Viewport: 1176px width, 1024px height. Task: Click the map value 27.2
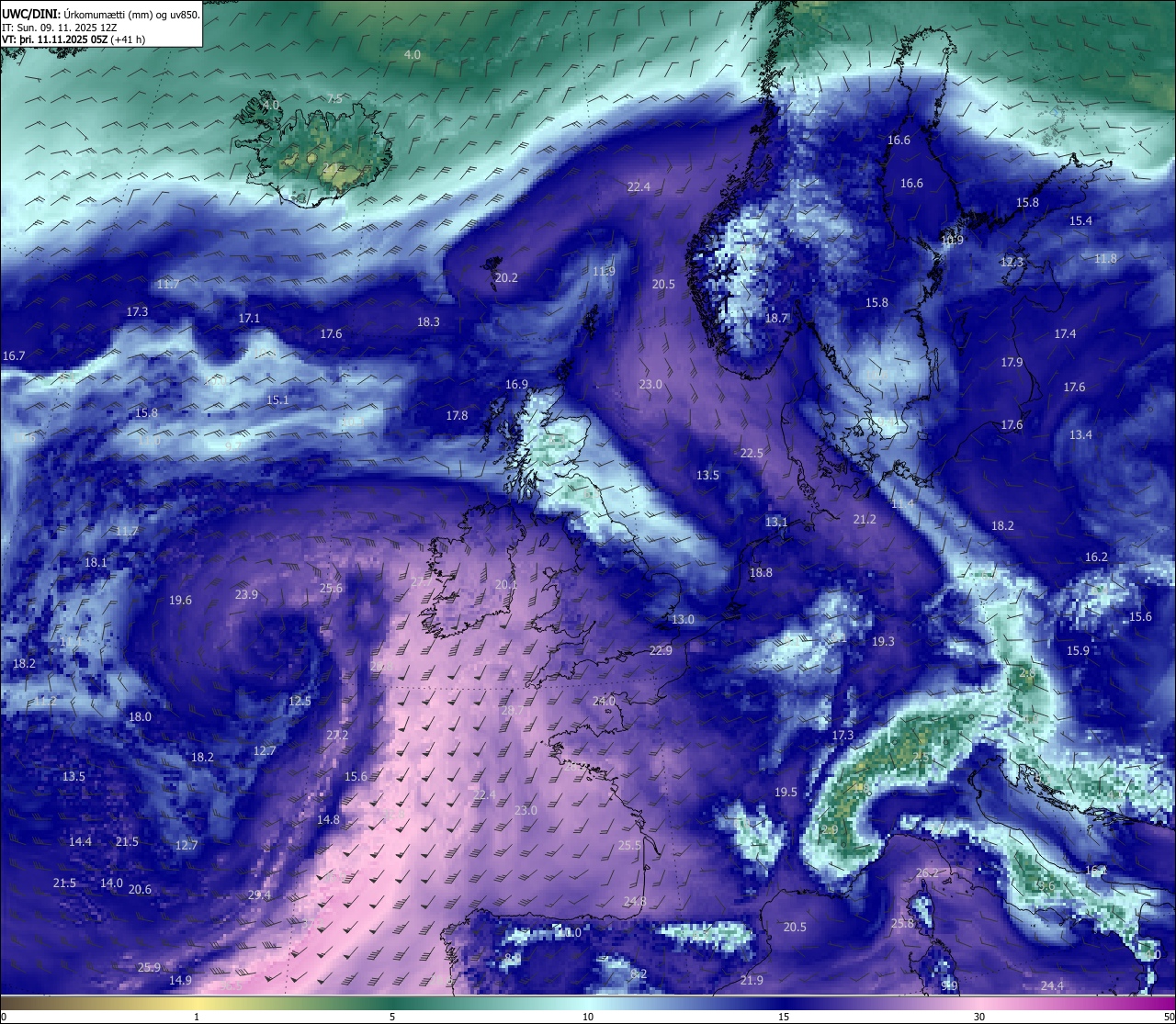(x=337, y=735)
